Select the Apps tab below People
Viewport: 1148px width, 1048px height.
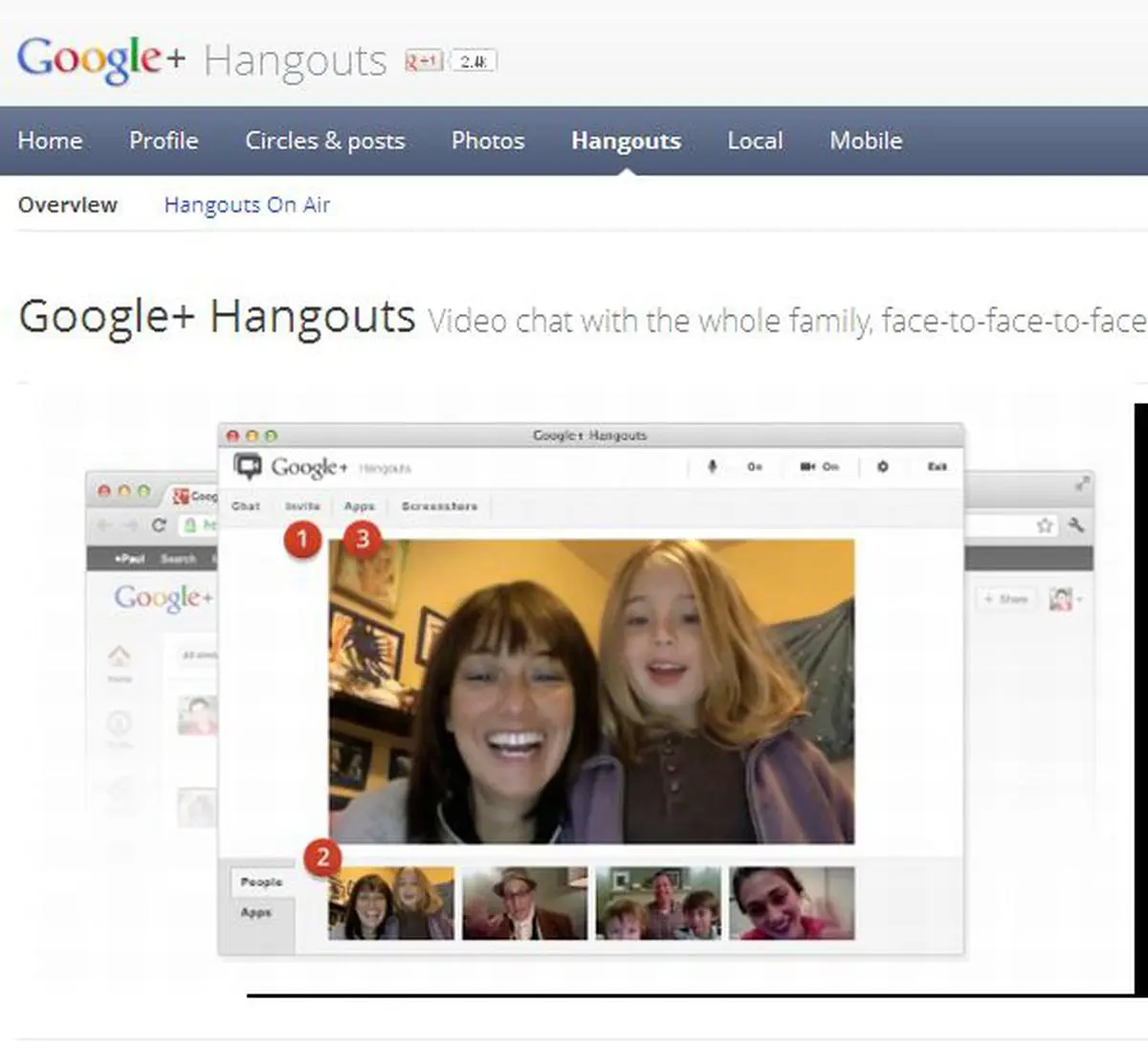pos(255,912)
